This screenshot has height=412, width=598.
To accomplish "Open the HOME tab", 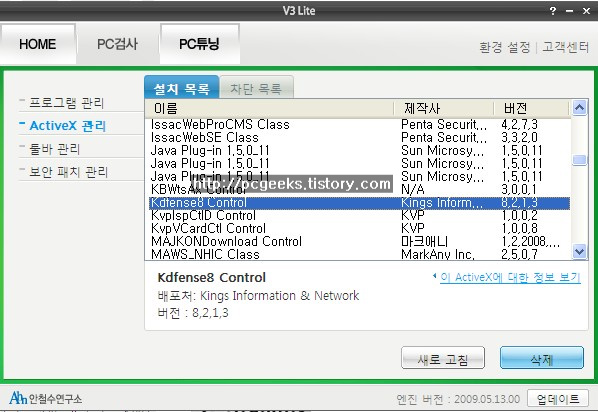I will 38,44.
